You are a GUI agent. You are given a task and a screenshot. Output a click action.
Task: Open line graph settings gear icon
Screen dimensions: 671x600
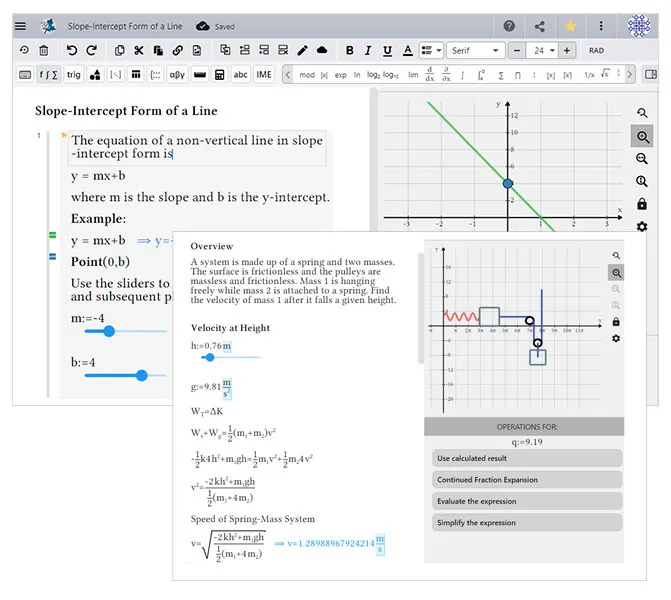(641, 226)
